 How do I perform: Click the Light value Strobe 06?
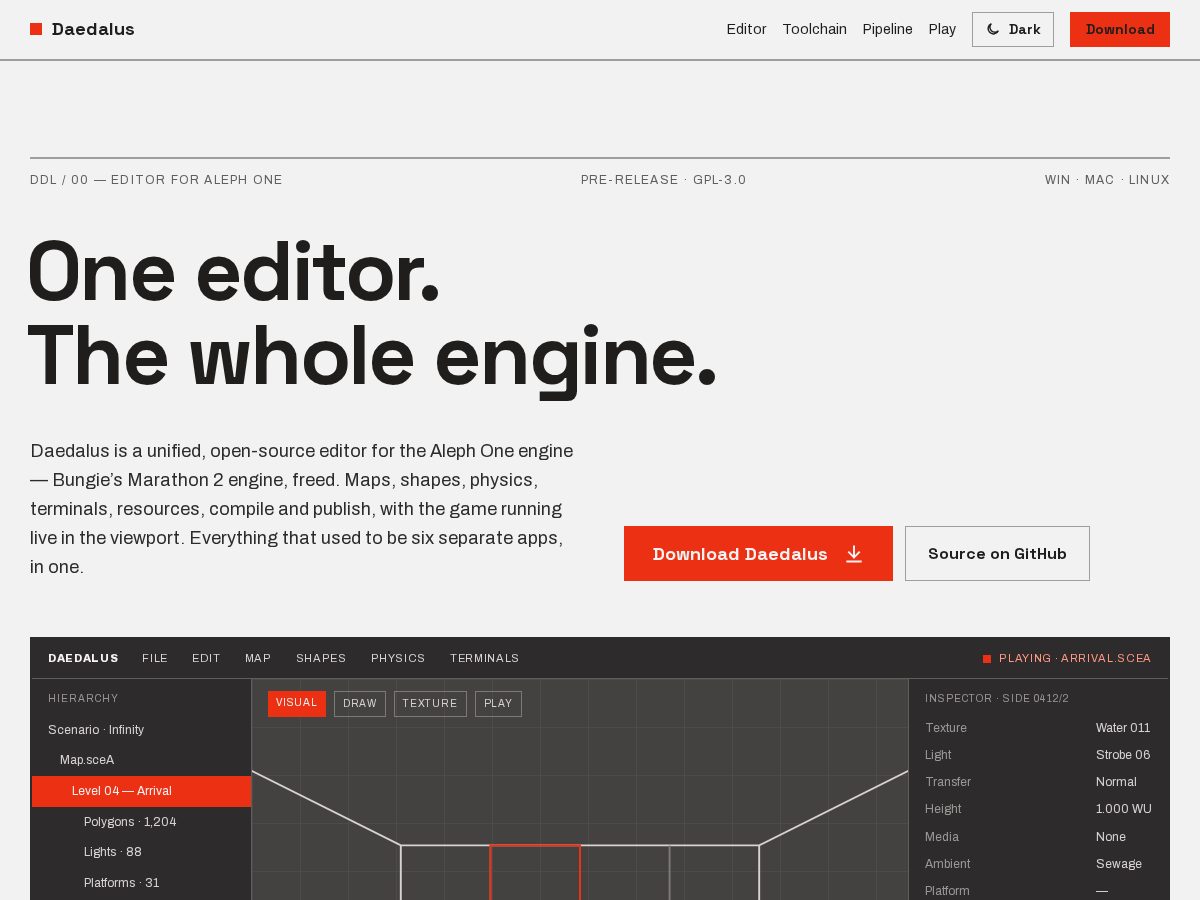(1123, 755)
